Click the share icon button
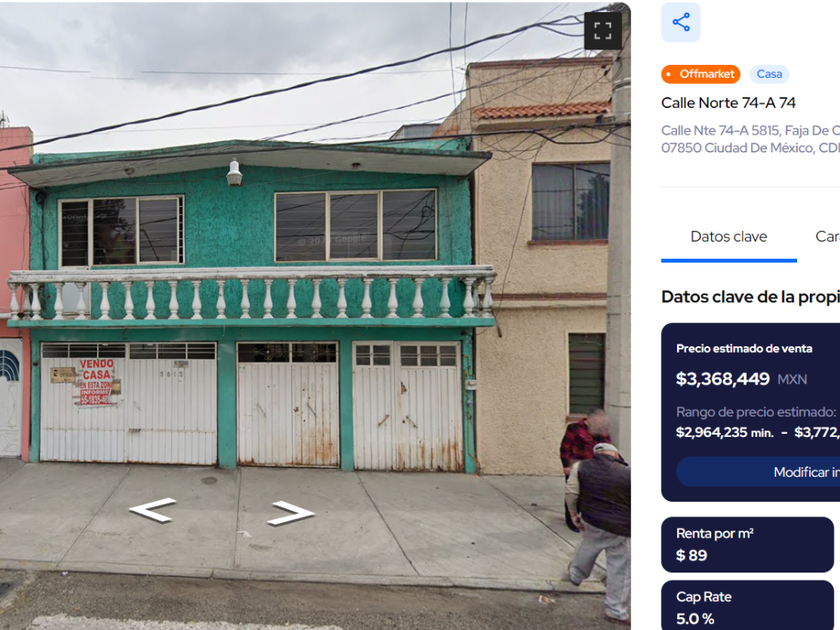Viewport: 840px width, 630px height. click(x=680, y=22)
